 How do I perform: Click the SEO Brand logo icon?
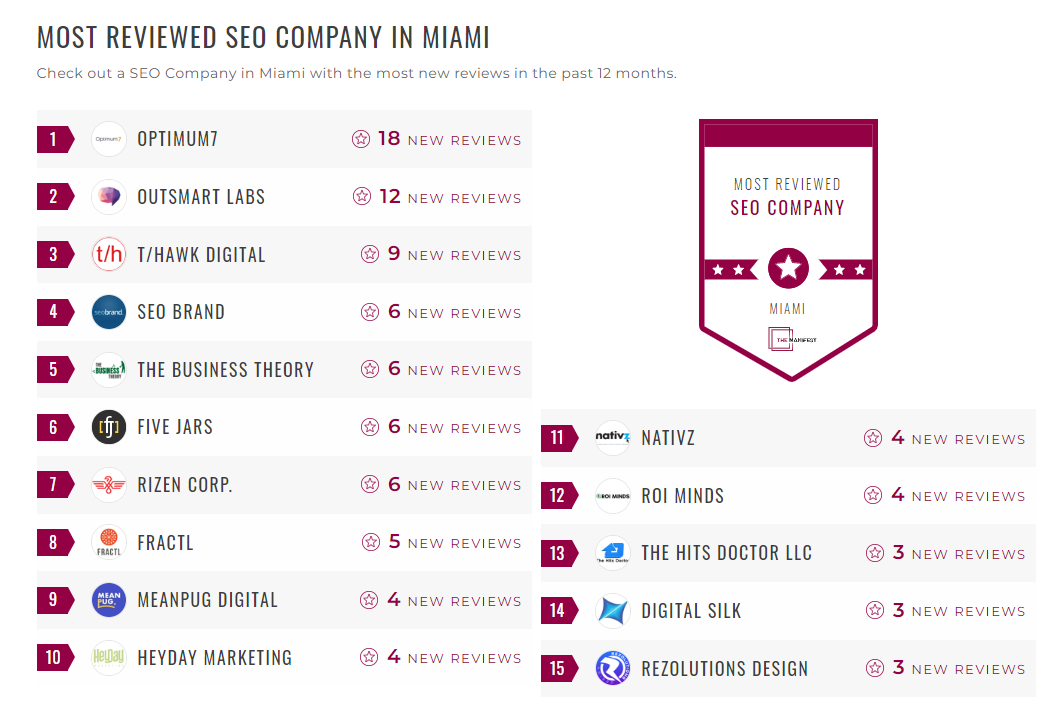[x=109, y=312]
